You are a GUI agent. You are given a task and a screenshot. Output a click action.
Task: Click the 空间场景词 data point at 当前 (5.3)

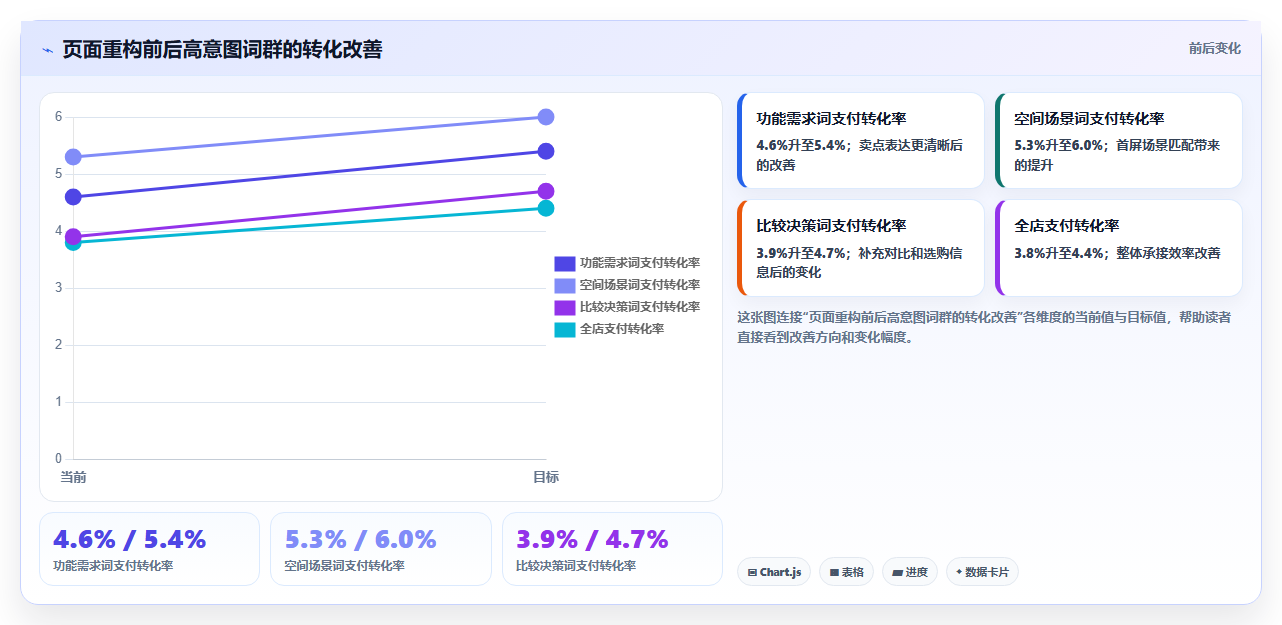[x=73, y=157]
